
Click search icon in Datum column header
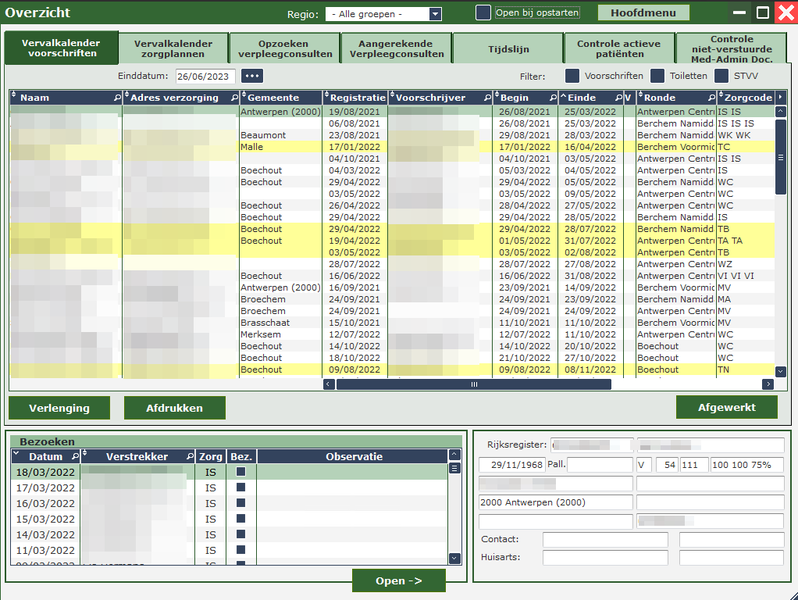coord(75,457)
